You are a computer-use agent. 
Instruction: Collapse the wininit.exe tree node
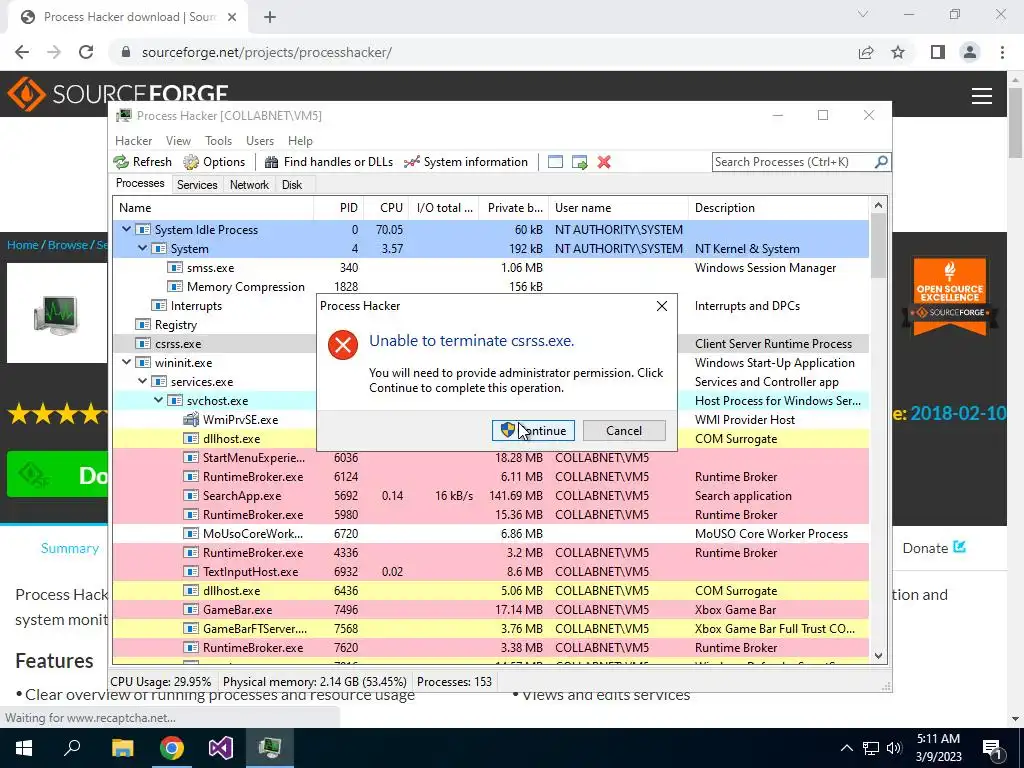click(x=126, y=362)
